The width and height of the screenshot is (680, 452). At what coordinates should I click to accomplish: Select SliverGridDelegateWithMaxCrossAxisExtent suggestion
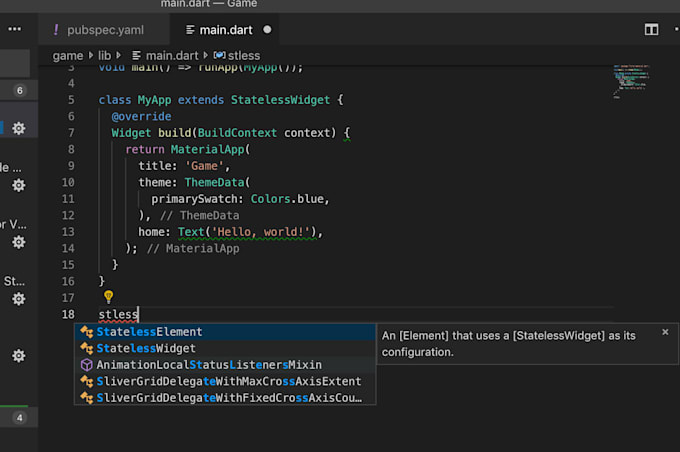click(x=225, y=381)
